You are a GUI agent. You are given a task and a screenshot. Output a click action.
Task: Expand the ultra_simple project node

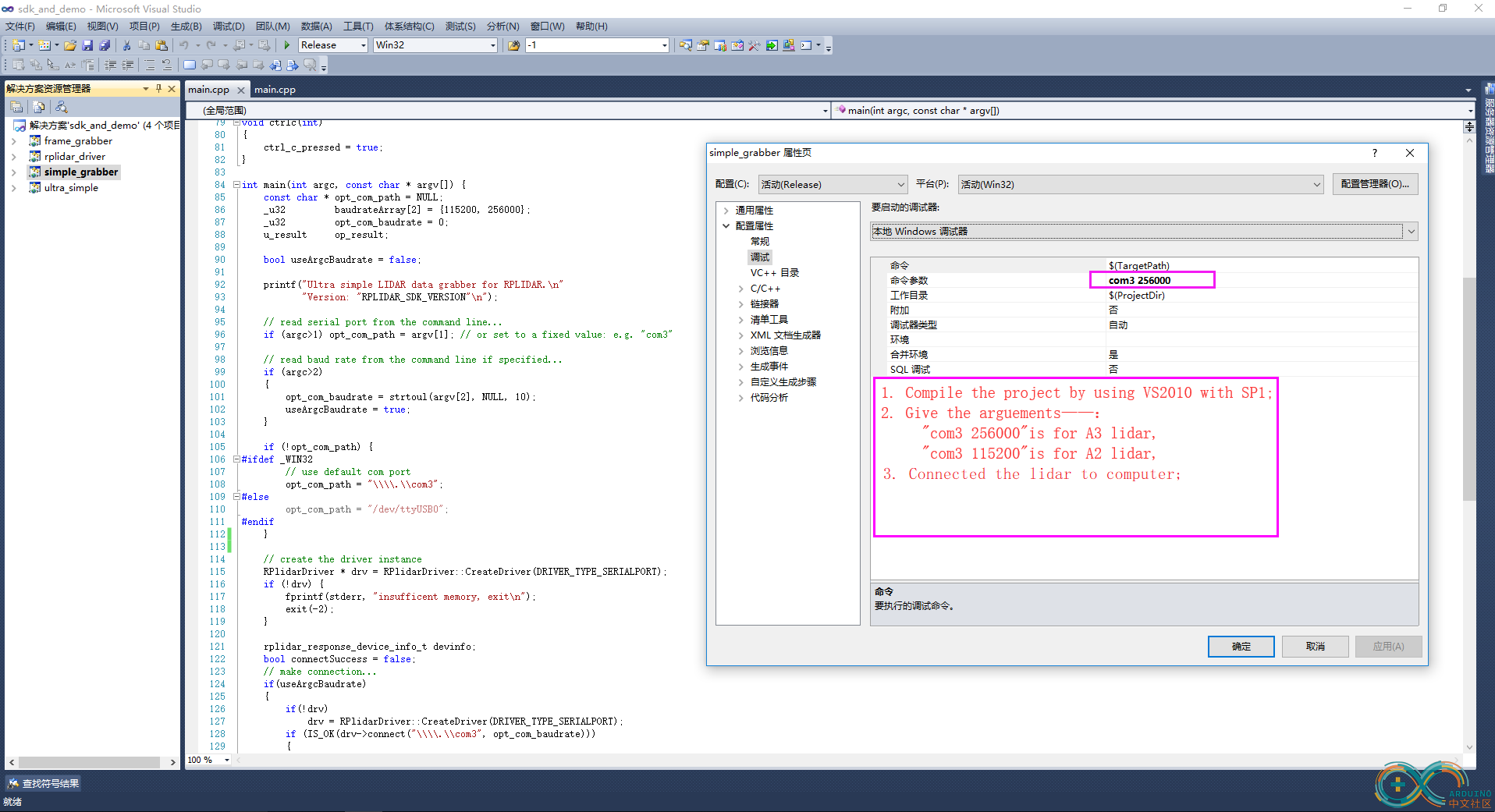click(x=14, y=188)
